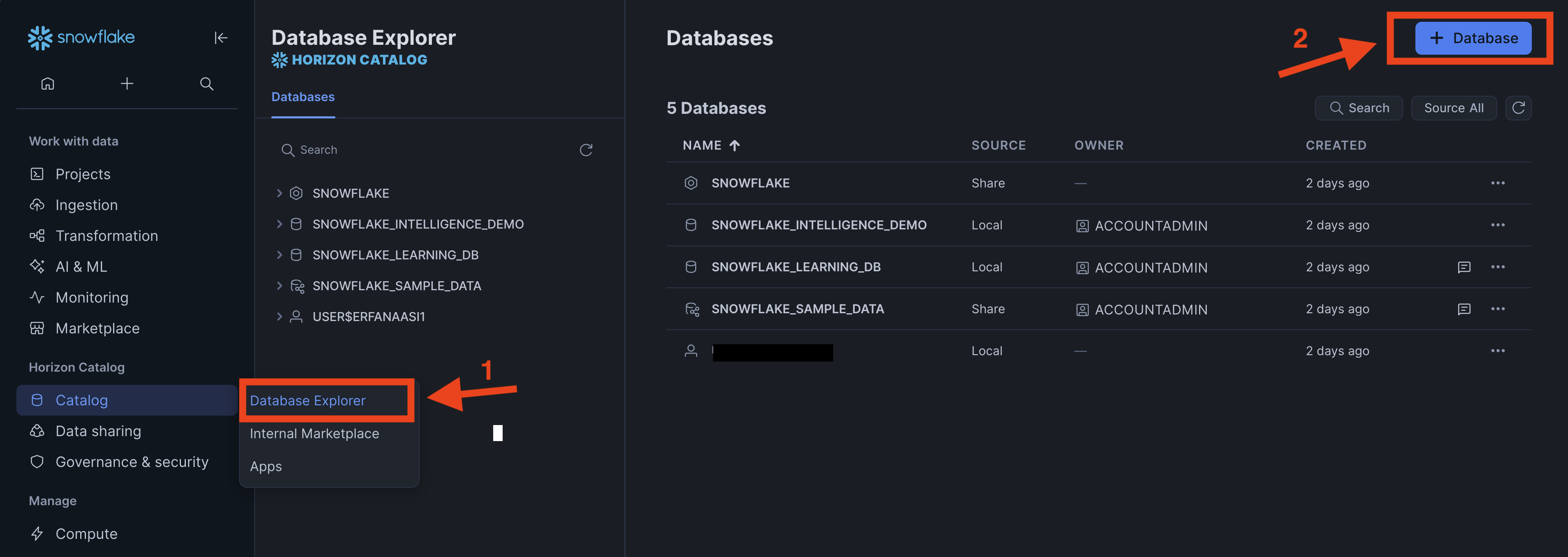Go to Home via house icon
The width and height of the screenshot is (1568, 557).
pos(47,84)
